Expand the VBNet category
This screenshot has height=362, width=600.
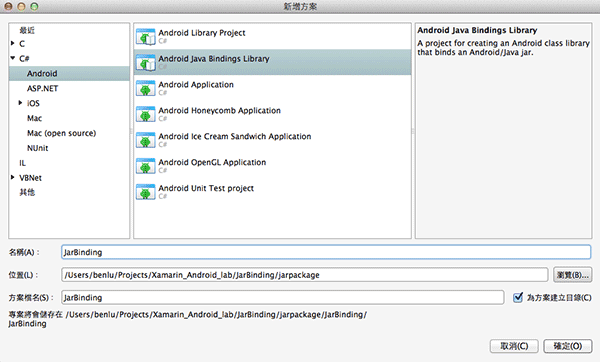pyautogui.click(x=13, y=177)
